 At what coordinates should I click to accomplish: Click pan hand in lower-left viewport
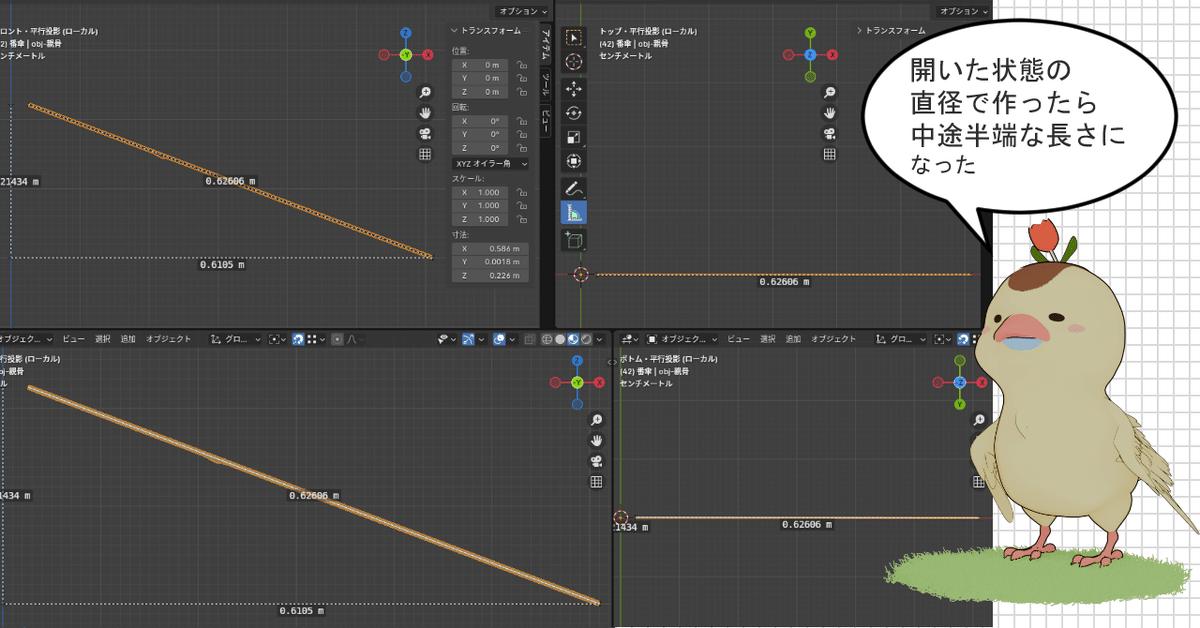point(596,441)
